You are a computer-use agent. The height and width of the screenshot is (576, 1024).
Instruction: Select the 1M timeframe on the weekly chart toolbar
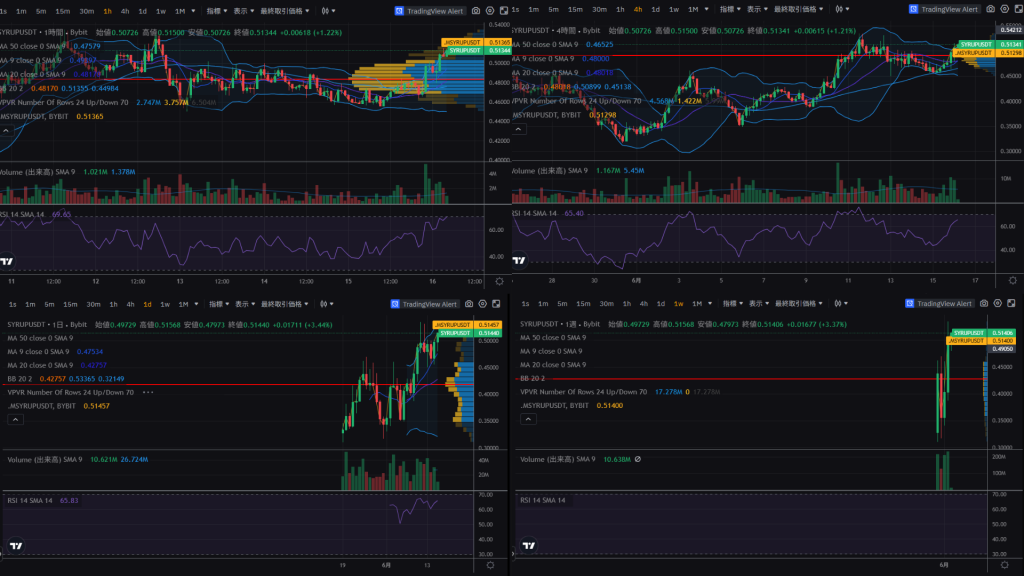(697, 304)
